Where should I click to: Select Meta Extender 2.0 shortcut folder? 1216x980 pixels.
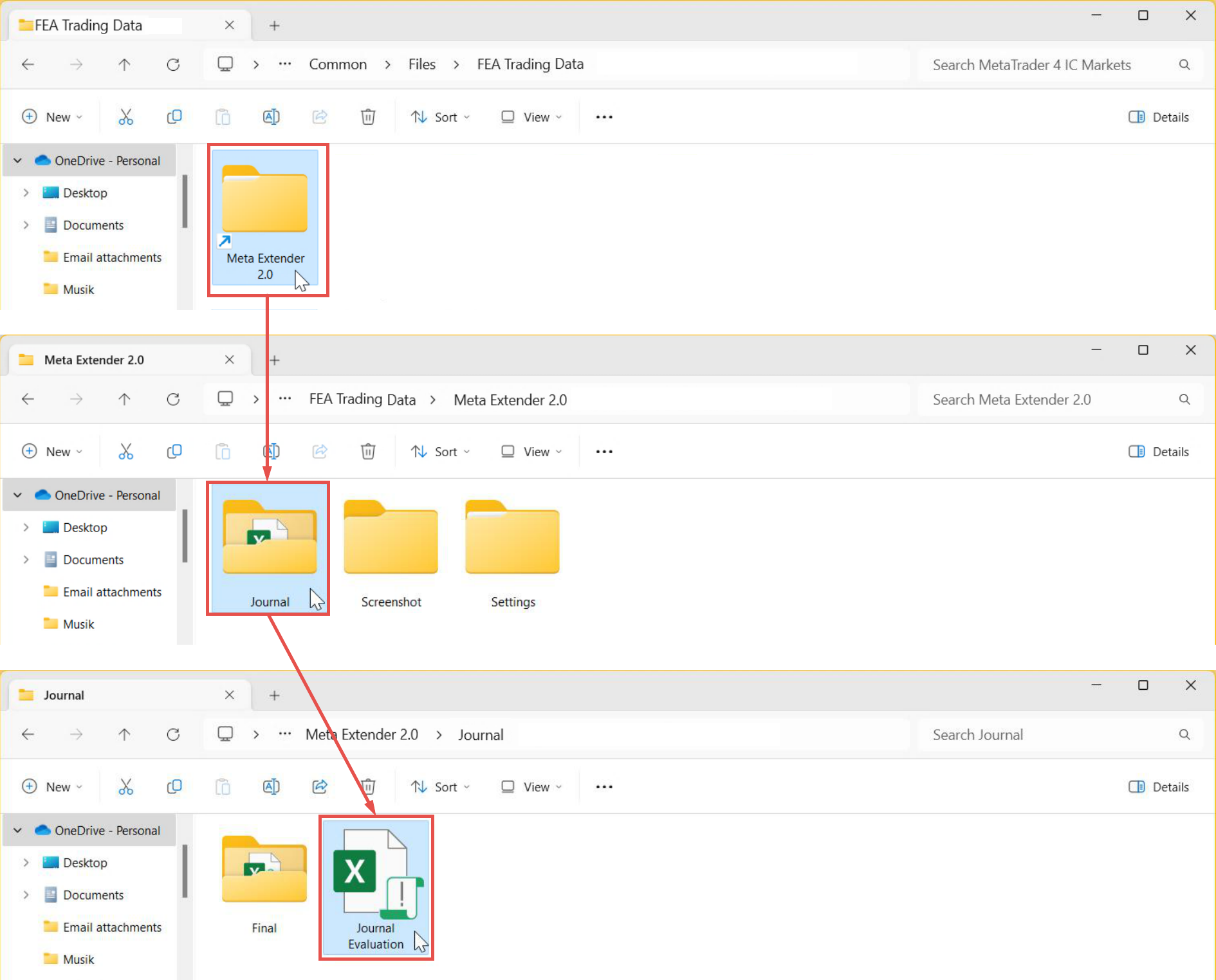pos(265,217)
